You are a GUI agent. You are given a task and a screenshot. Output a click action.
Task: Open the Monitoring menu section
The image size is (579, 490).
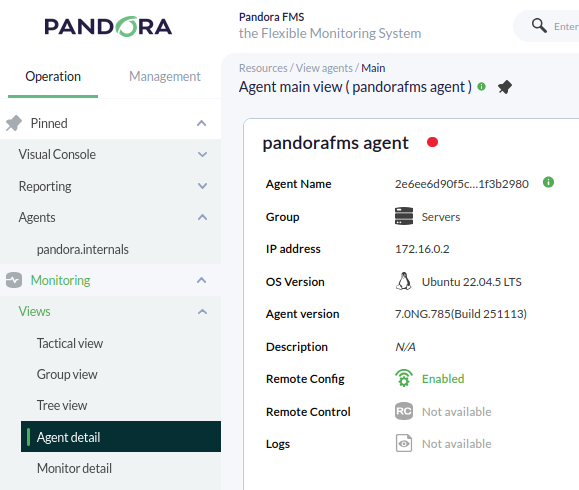61,280
